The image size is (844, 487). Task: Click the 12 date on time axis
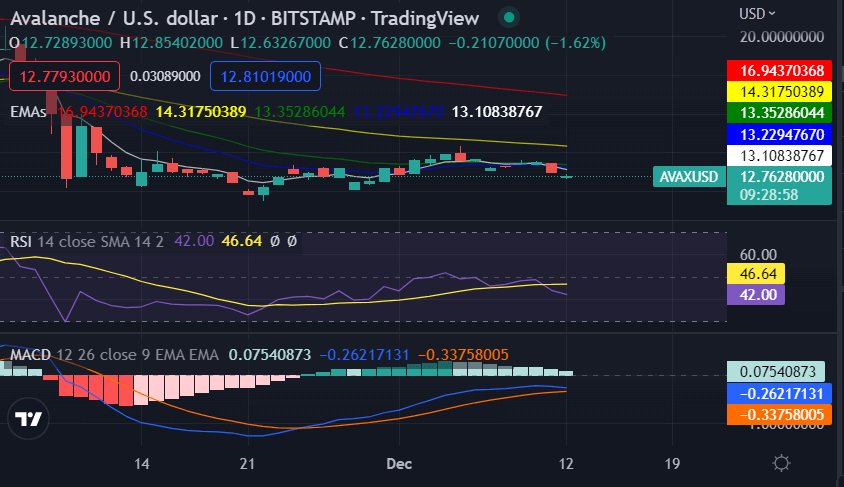click(x=566, y=463)
